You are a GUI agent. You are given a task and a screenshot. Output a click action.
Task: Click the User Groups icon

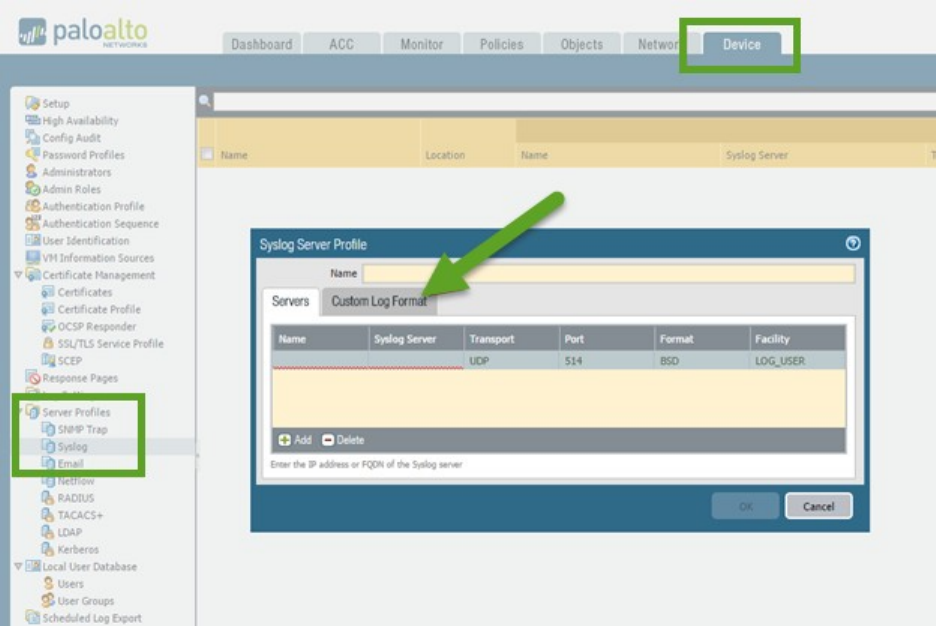[x=48, y=600]
